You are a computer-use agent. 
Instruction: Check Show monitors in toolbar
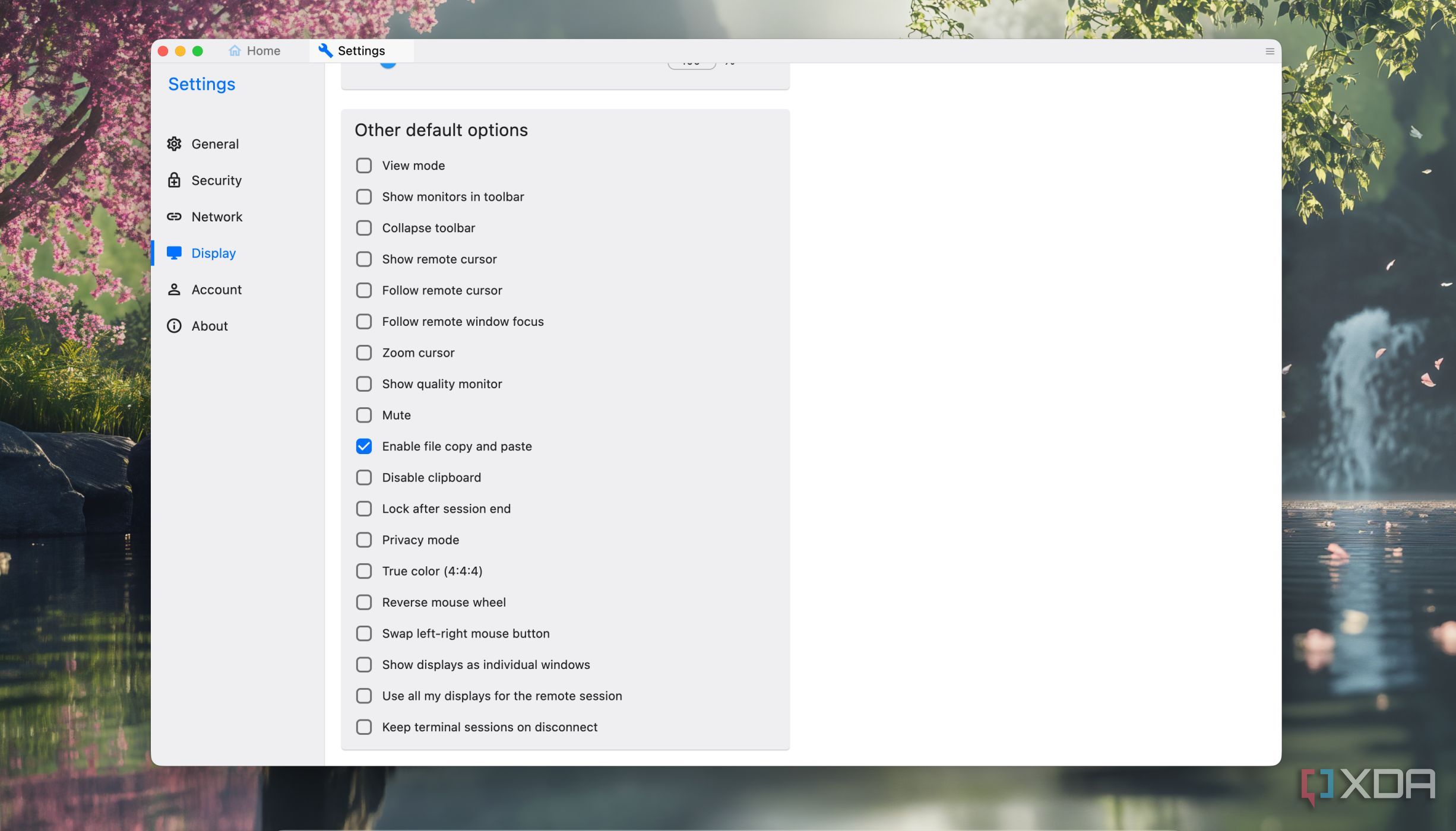pyautogui.click(x=364, y=196)
